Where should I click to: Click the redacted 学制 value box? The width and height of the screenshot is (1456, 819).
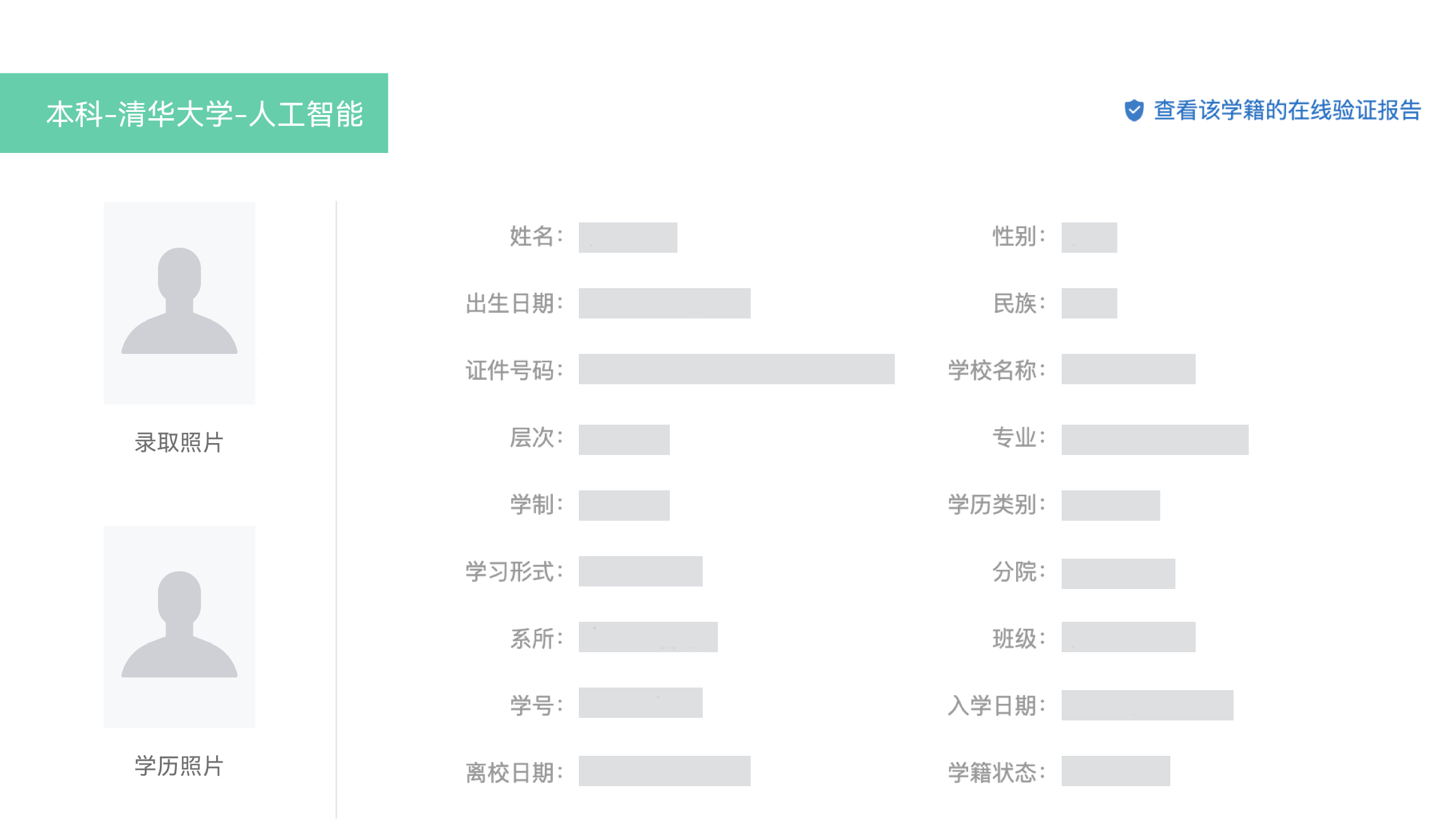click(x=624, y=506)
